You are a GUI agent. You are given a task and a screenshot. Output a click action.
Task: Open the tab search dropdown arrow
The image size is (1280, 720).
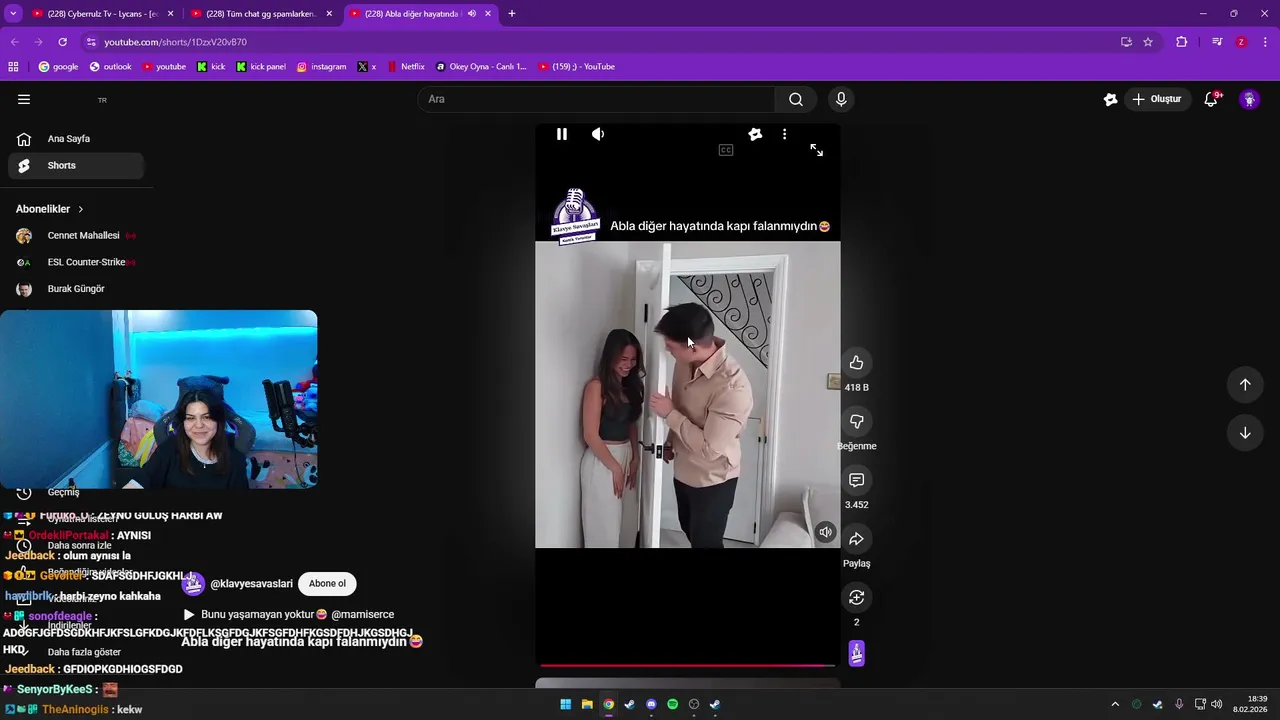pyautogui.click(x=12, y=14)
